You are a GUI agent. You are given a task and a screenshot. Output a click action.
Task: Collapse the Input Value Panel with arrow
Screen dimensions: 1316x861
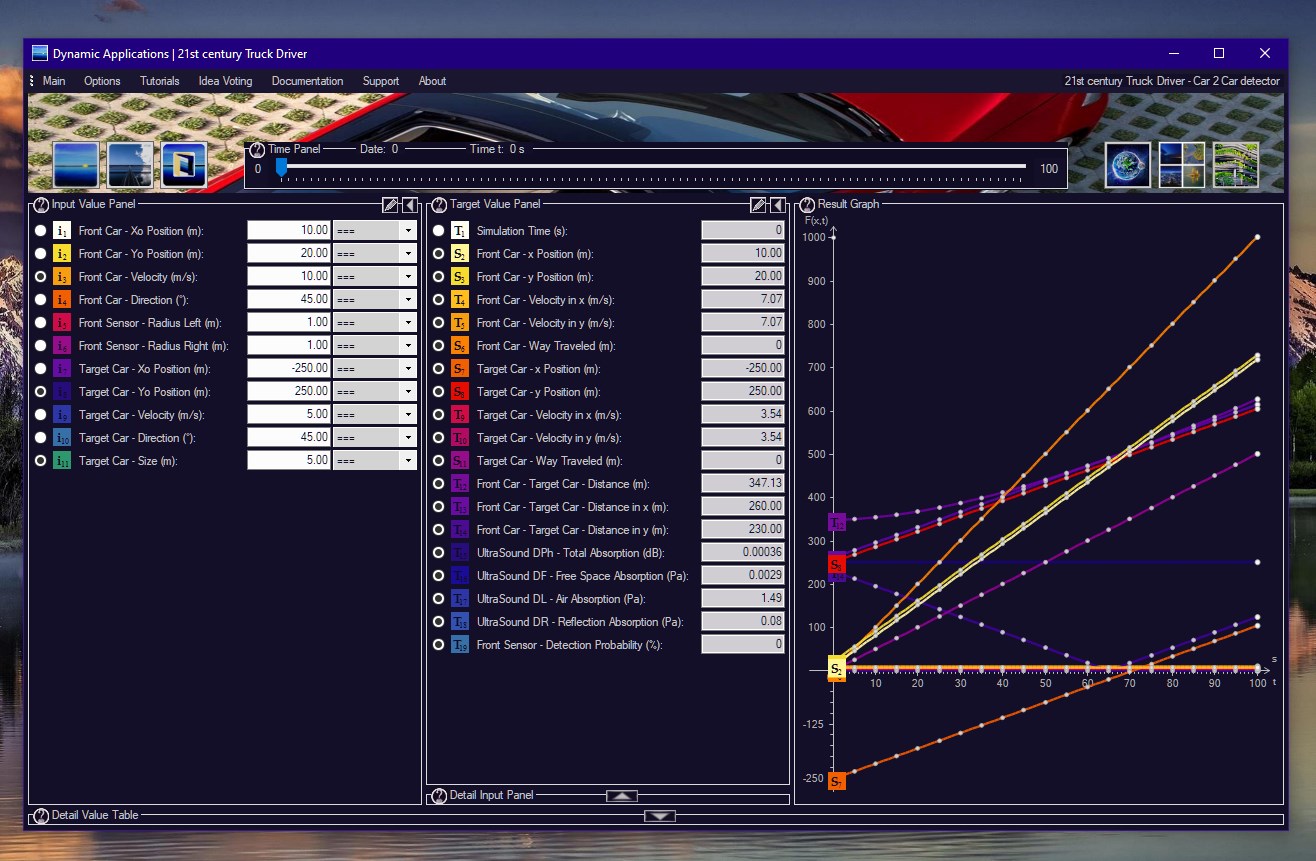(410, 205)
